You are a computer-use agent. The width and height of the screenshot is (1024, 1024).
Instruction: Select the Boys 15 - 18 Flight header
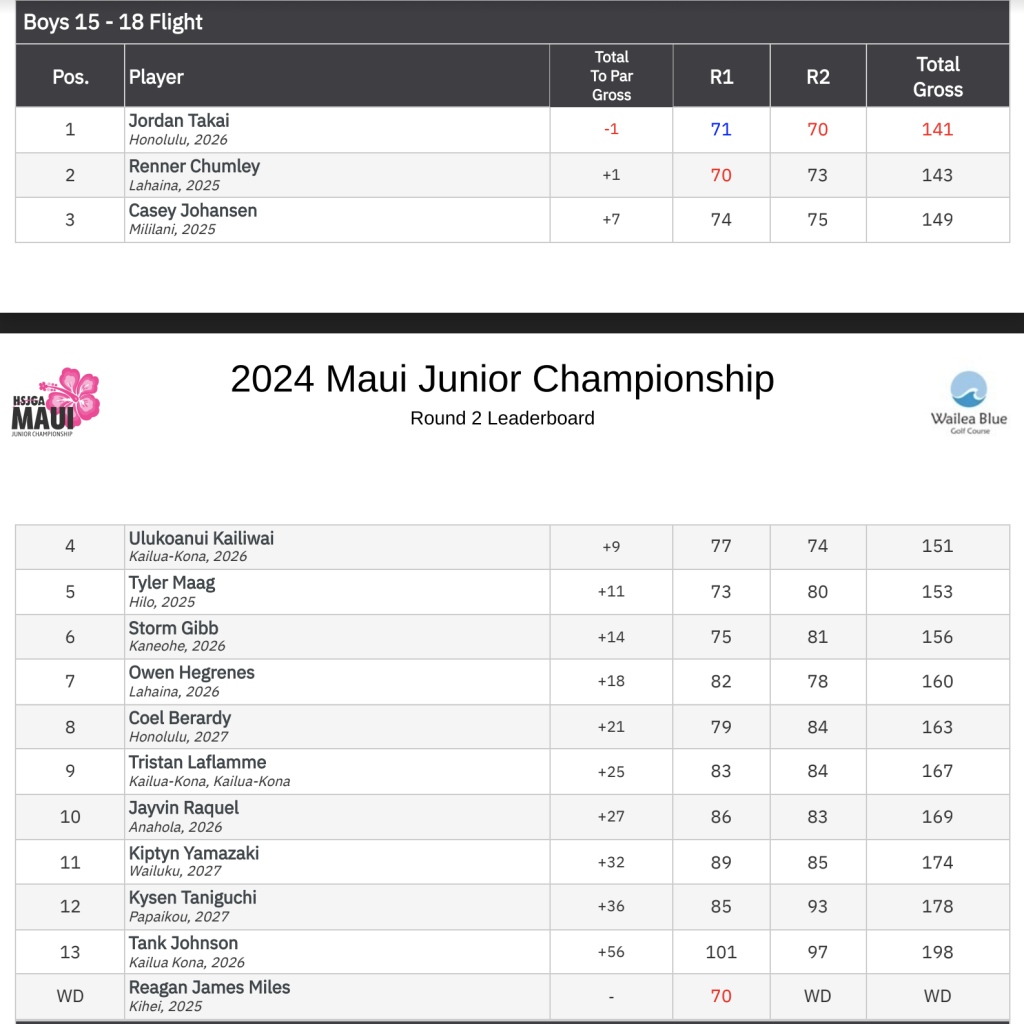(113, 22)
